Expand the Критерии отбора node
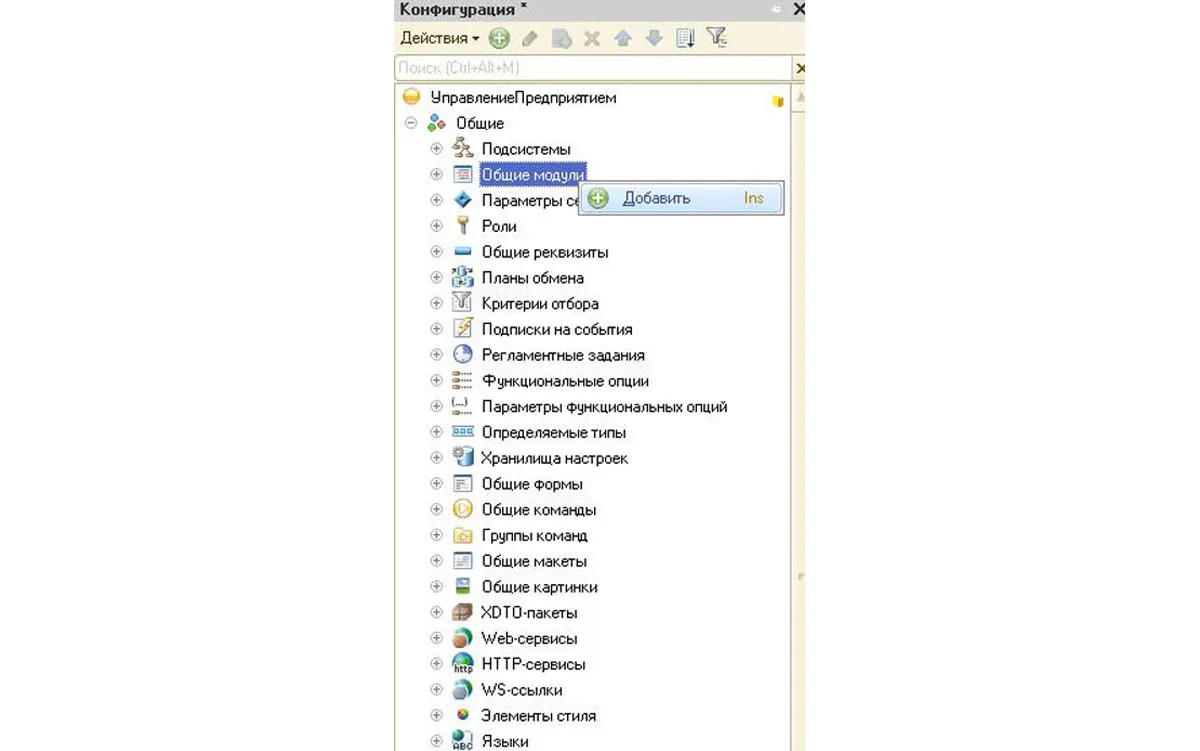The width and height of the screenshot is (1200, 751). (436, 303)
